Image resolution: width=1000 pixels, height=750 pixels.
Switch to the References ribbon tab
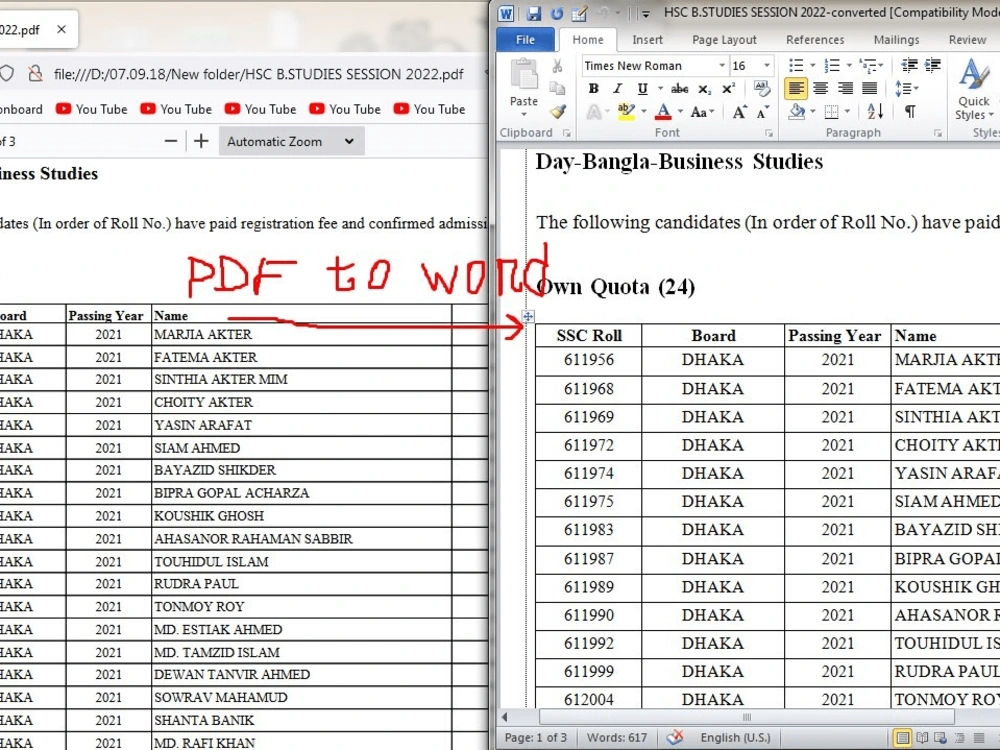(x=815, y=40)
